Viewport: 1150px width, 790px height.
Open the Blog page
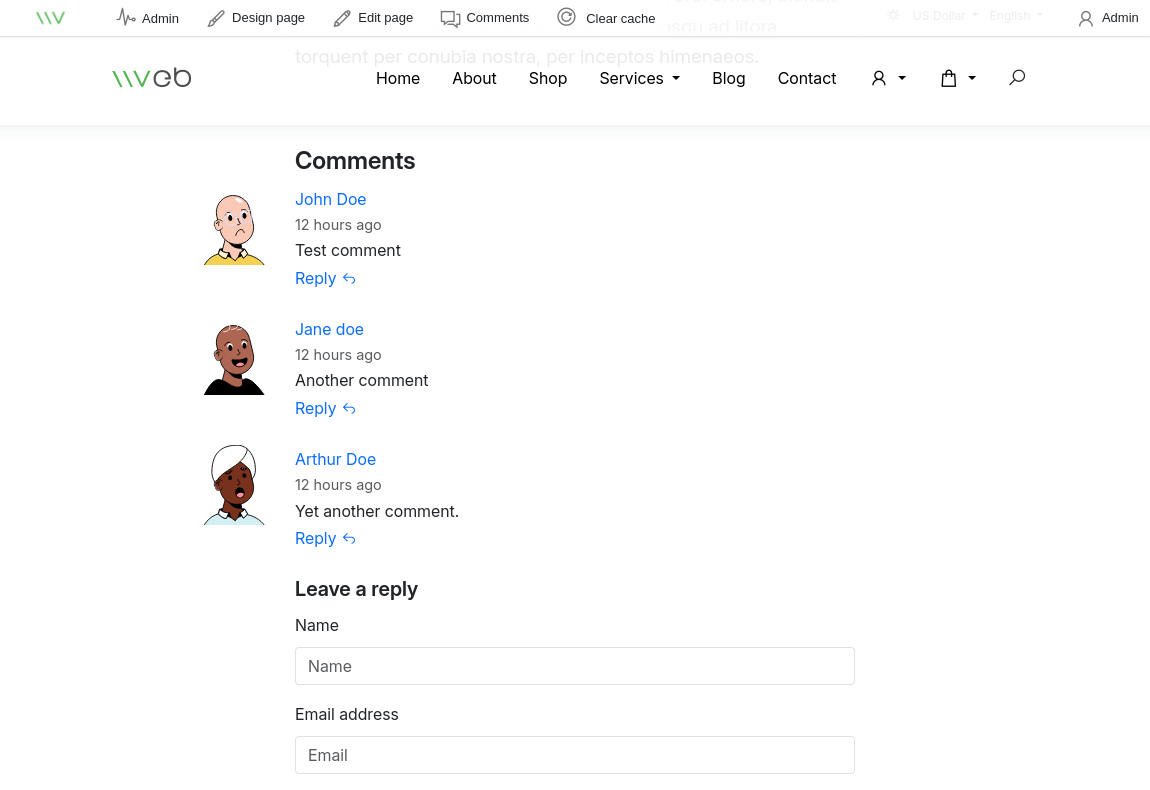pos(728,78)
